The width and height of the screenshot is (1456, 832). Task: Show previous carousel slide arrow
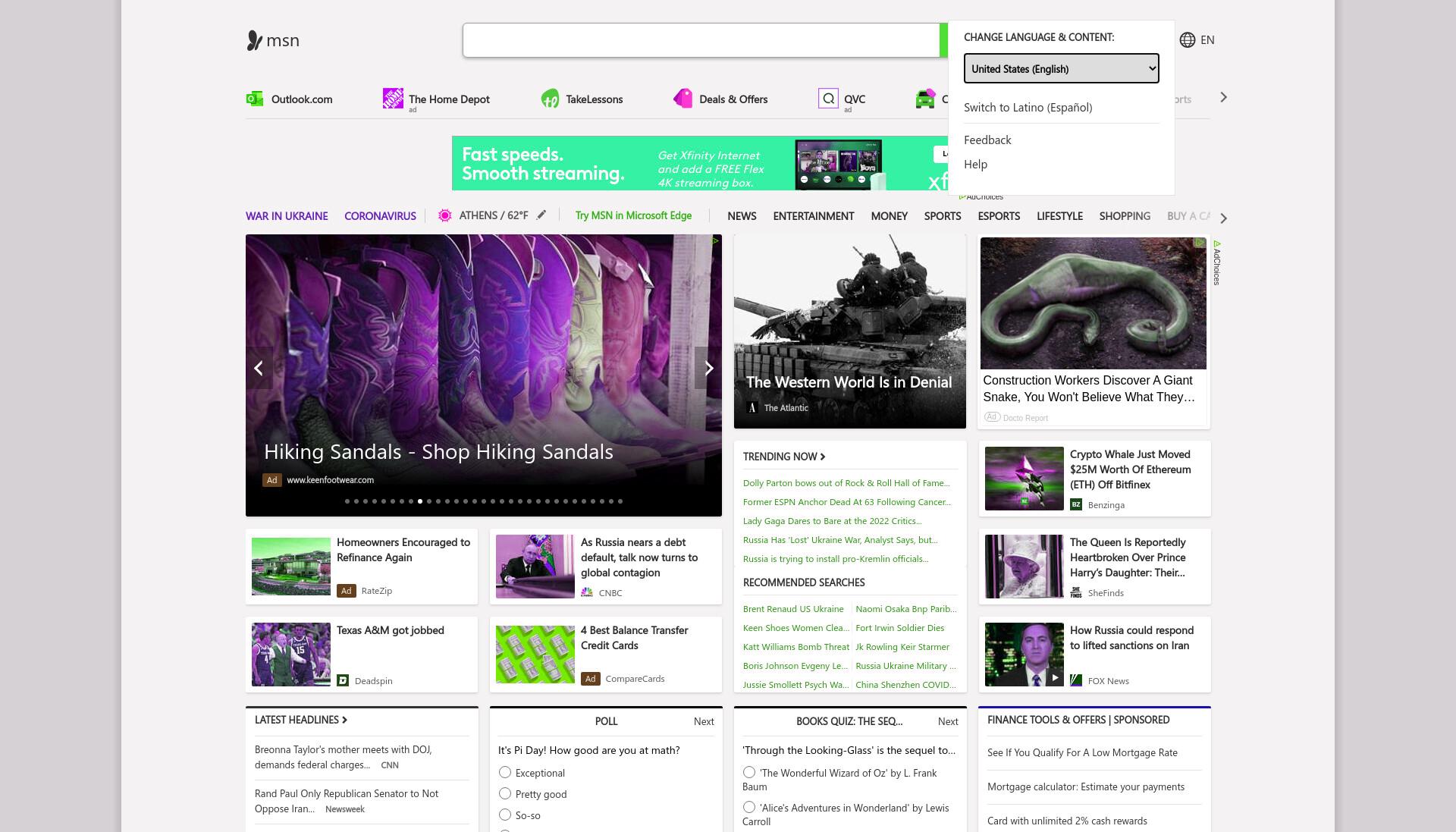pos(259,368)
